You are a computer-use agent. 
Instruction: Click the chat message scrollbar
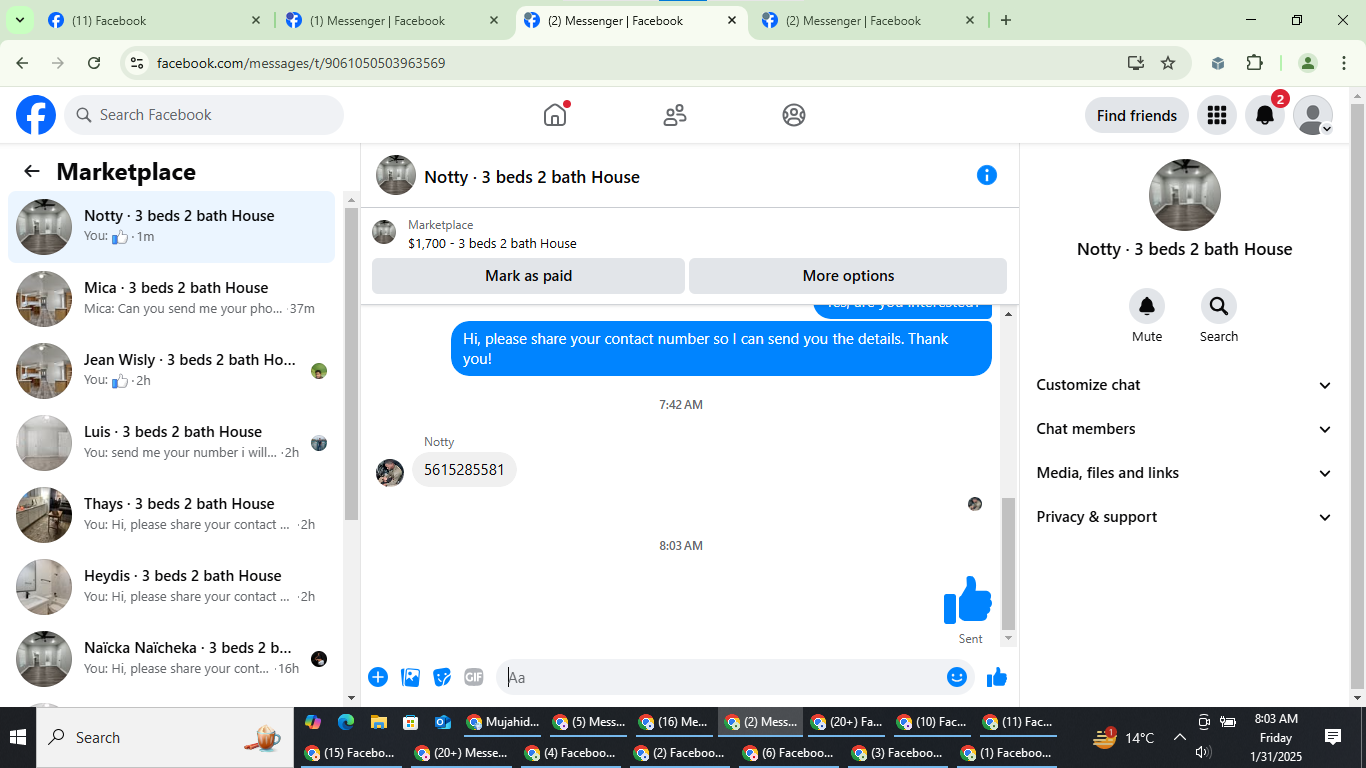(1008, 563)
